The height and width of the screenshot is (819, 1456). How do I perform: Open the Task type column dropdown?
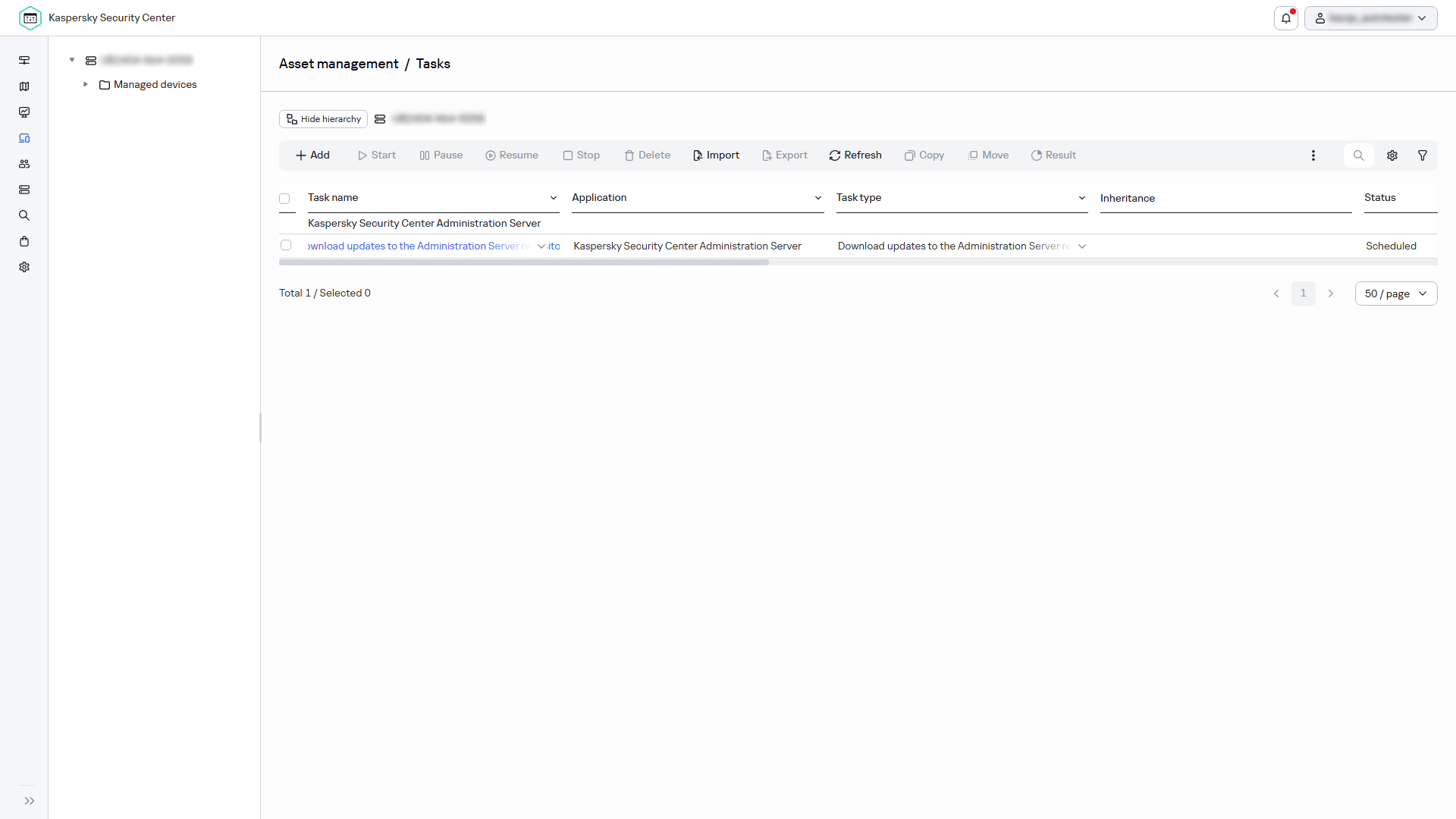(x=1082, y=198)
